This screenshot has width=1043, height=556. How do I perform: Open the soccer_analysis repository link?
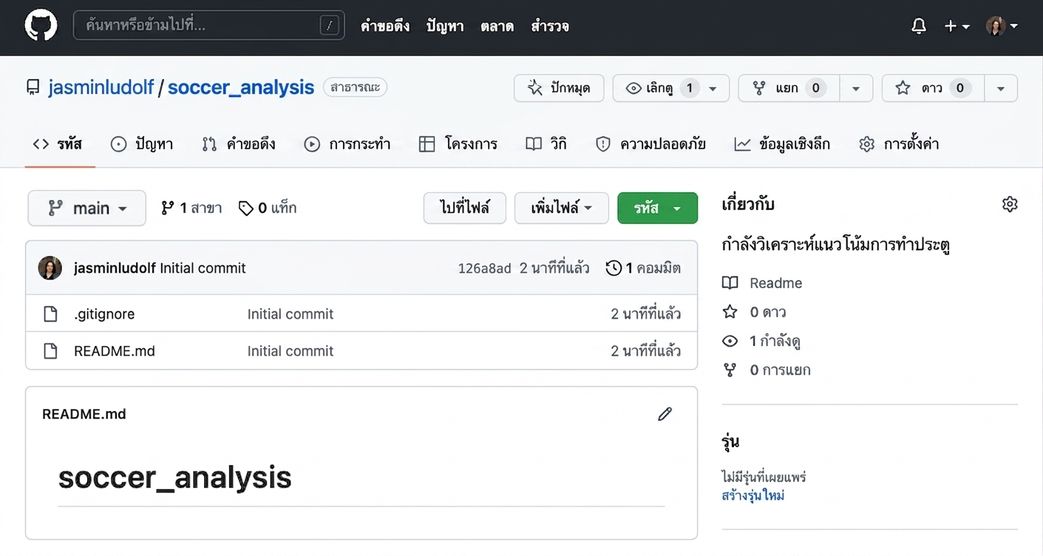click(241, 87)
